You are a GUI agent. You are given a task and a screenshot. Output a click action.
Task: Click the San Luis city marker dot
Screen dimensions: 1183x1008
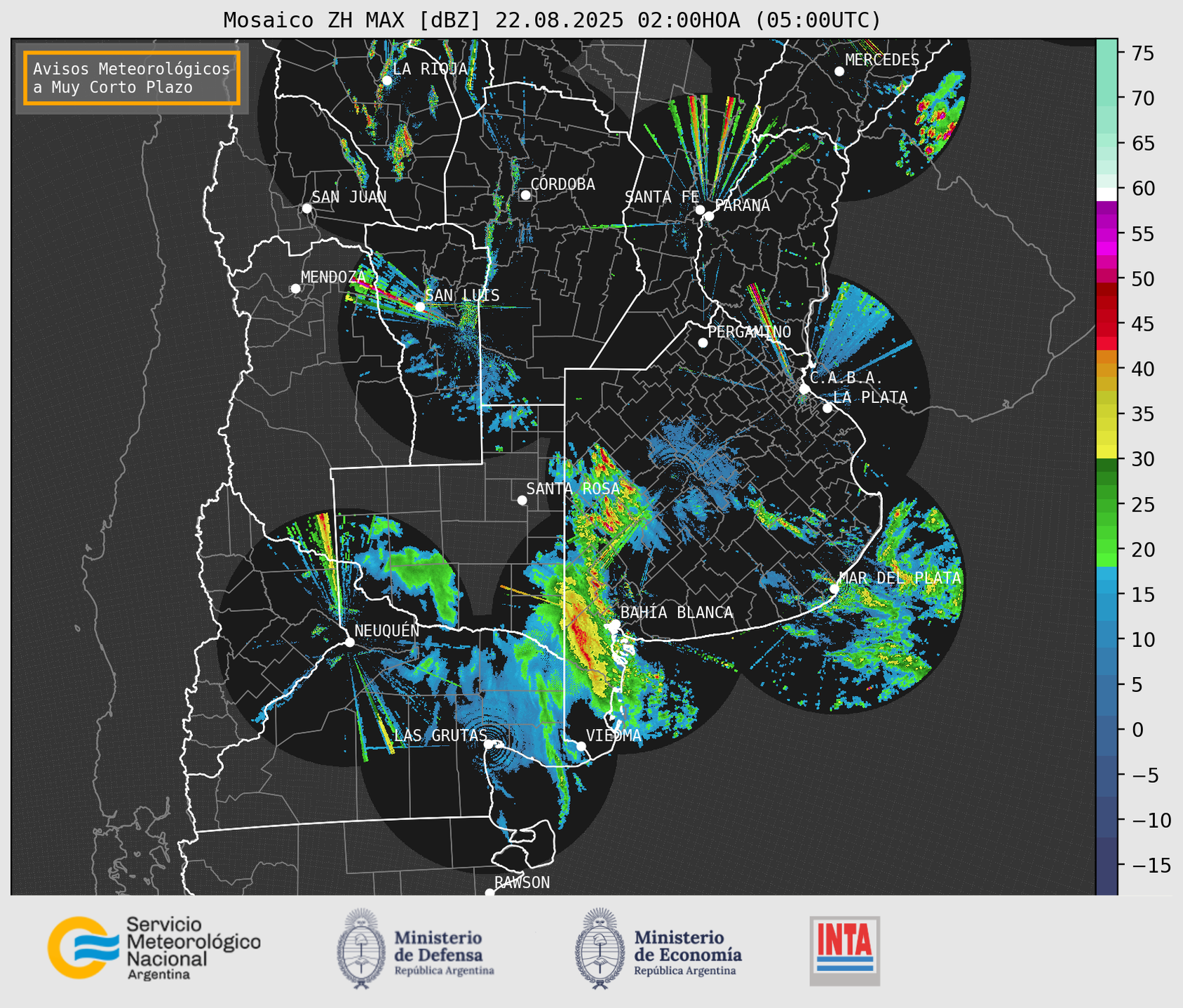(x=419, y=307)
